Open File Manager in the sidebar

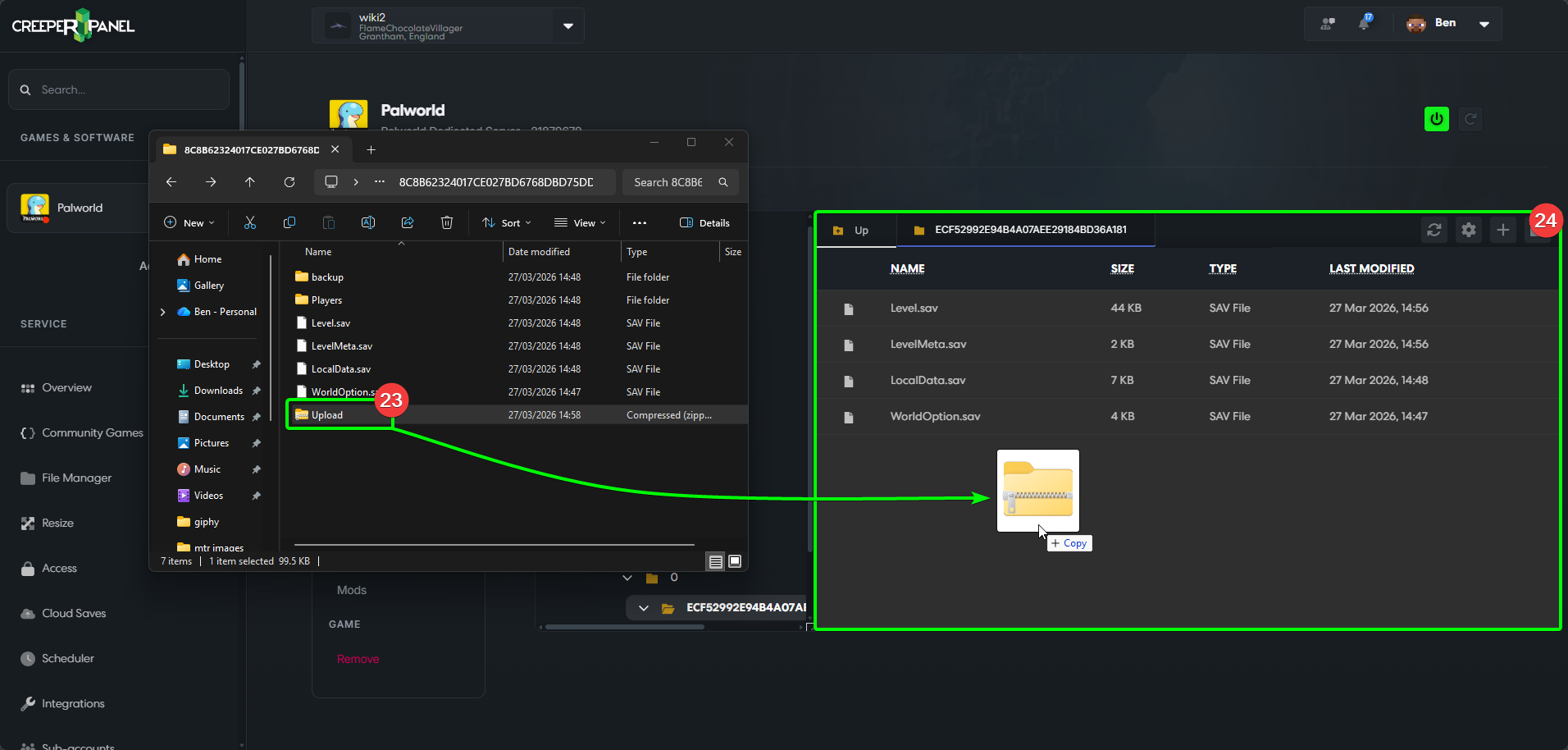coord(76,478)
